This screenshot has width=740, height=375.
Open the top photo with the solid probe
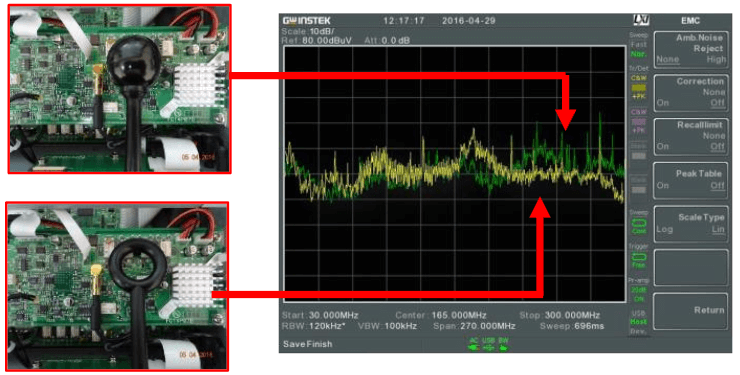tap(119, 89)
